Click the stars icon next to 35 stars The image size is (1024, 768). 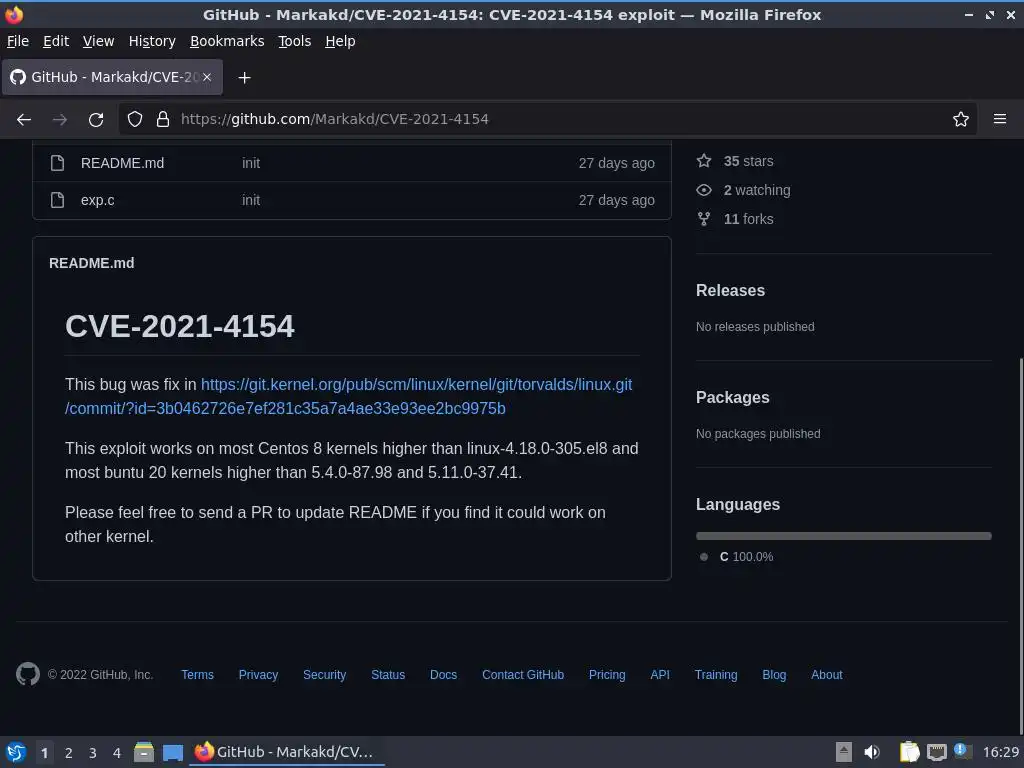[703, 161]
